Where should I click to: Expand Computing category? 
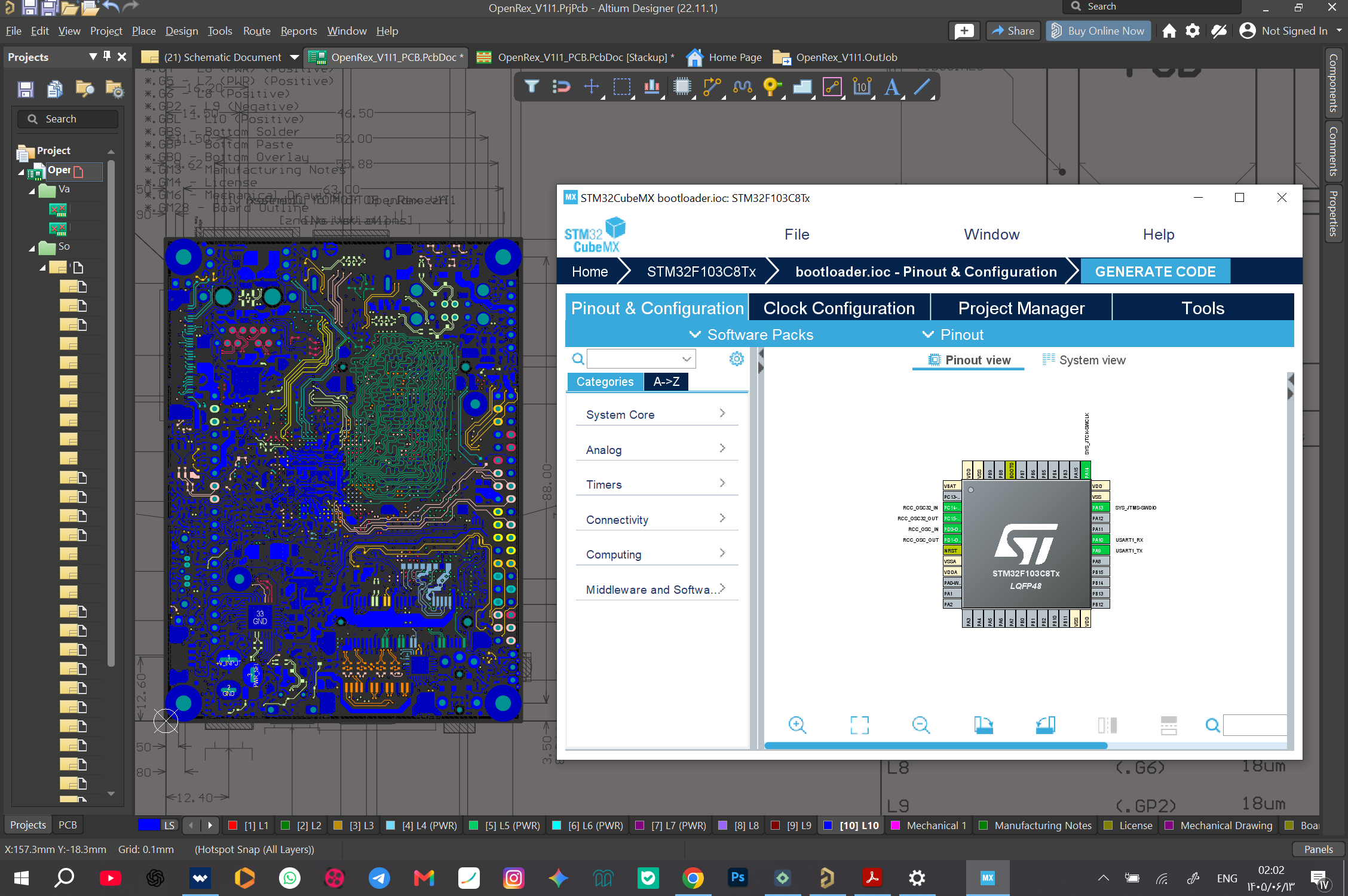[656, 554]
